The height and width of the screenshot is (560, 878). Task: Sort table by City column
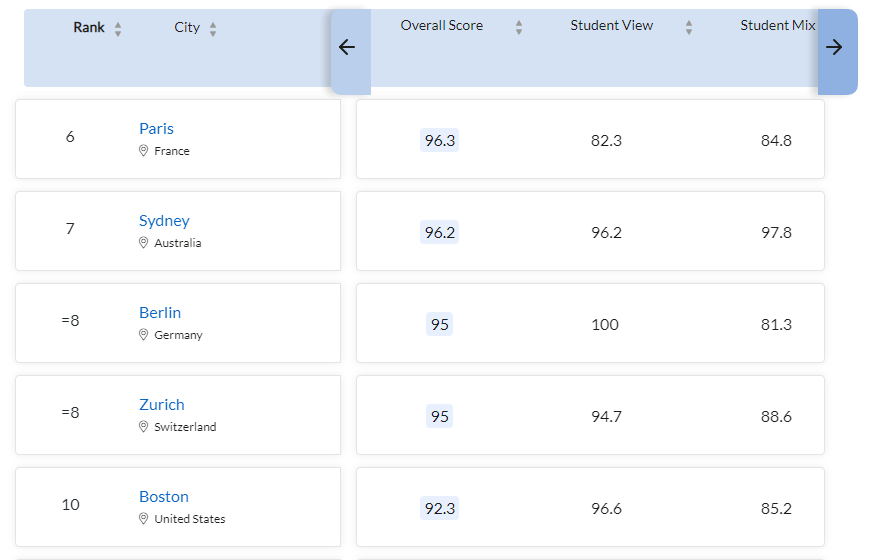[x=213, y=29]
